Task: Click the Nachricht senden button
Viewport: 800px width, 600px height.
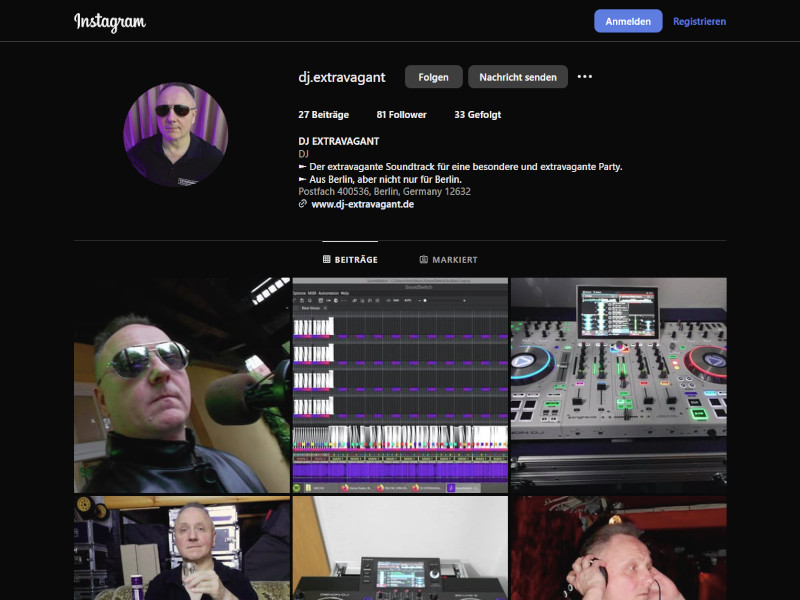Action: click(518, 76)
